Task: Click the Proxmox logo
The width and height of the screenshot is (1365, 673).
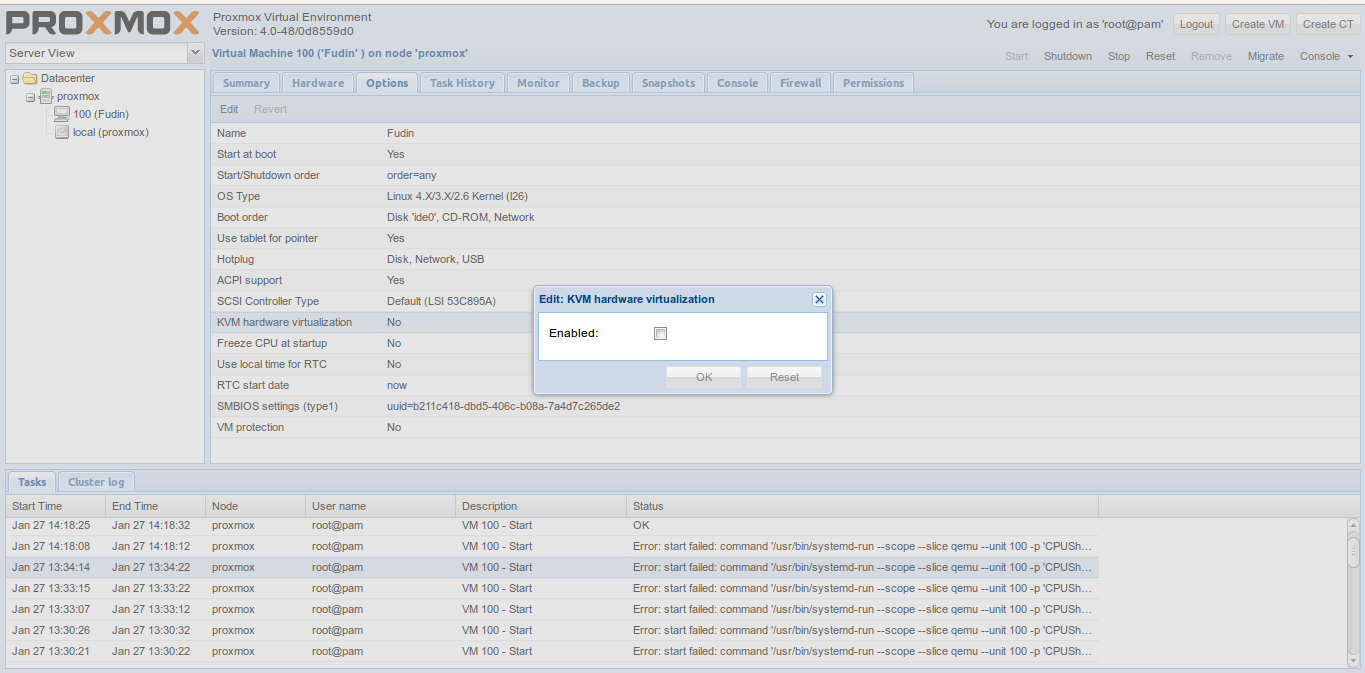Action: tap(104, 23)
